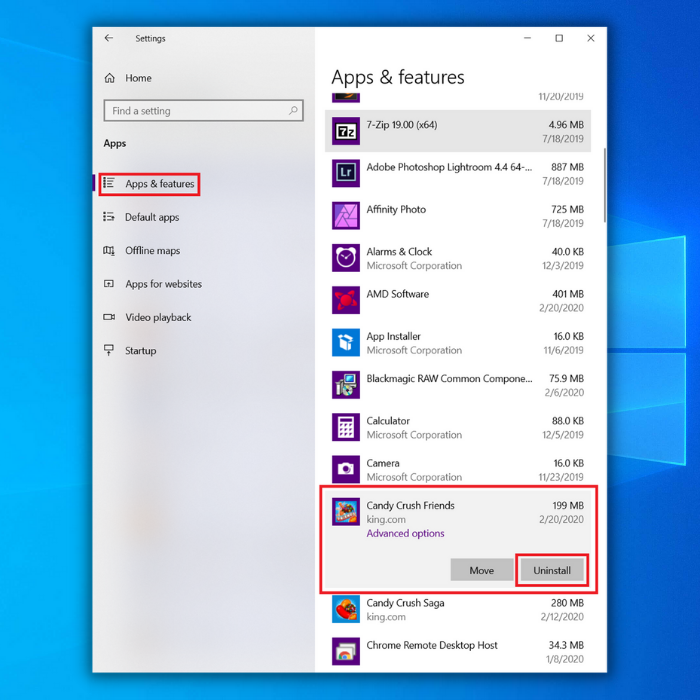Select the Affinity Photo name

(396, 209)
